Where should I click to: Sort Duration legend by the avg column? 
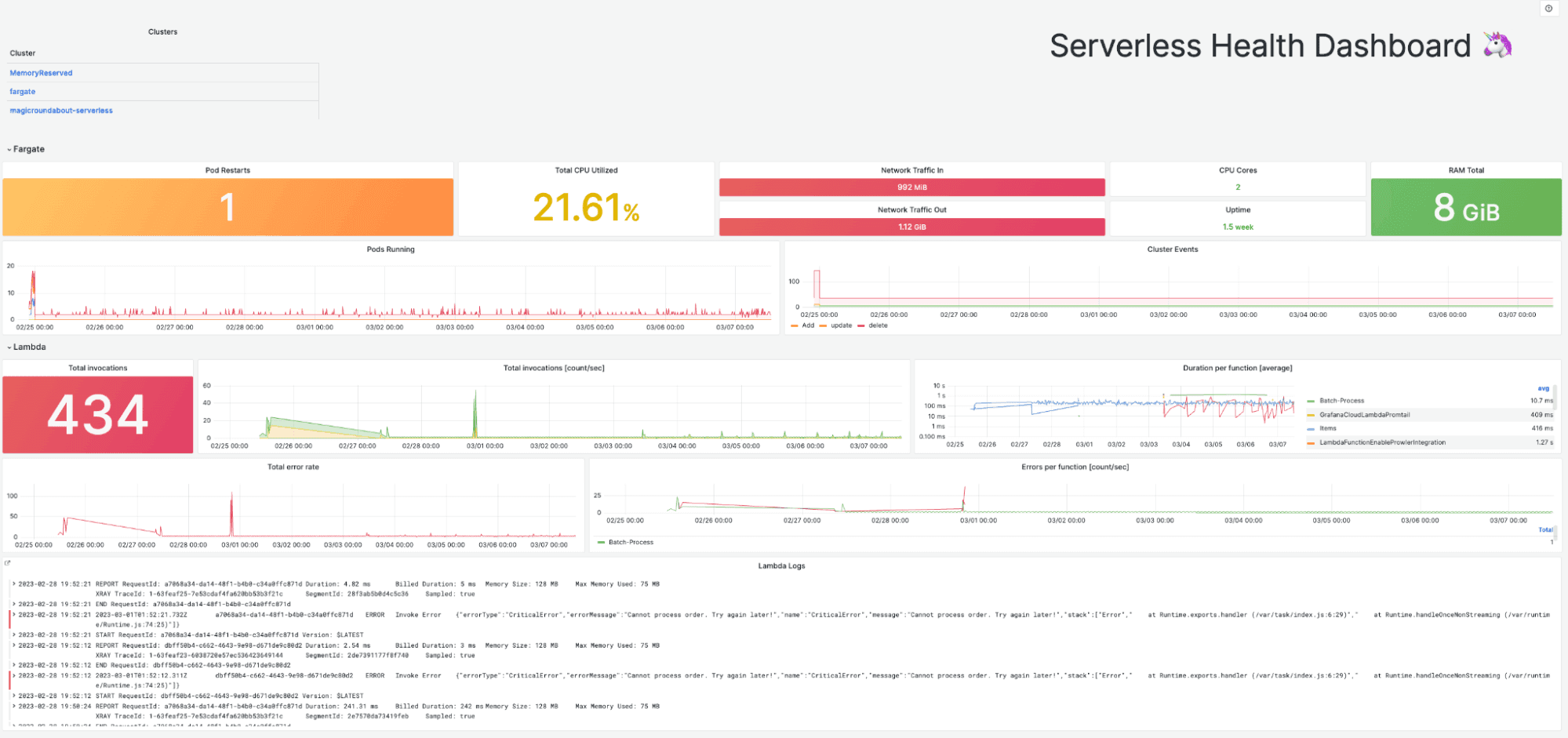point(1542,387)
